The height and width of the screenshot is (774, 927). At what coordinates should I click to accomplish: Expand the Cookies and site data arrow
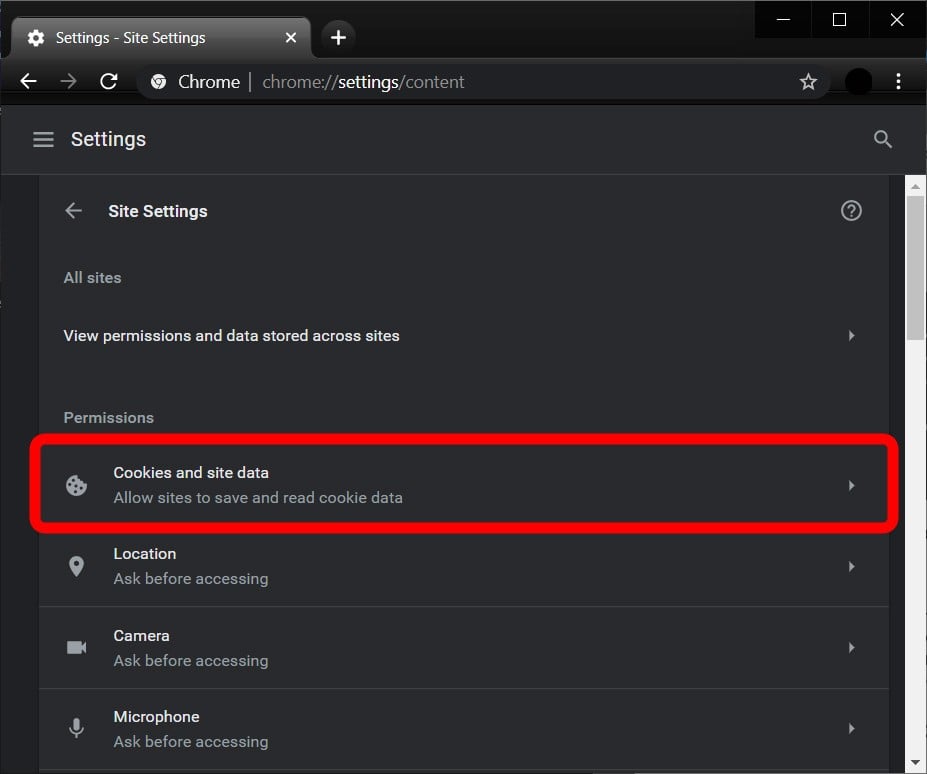[851, 485]
